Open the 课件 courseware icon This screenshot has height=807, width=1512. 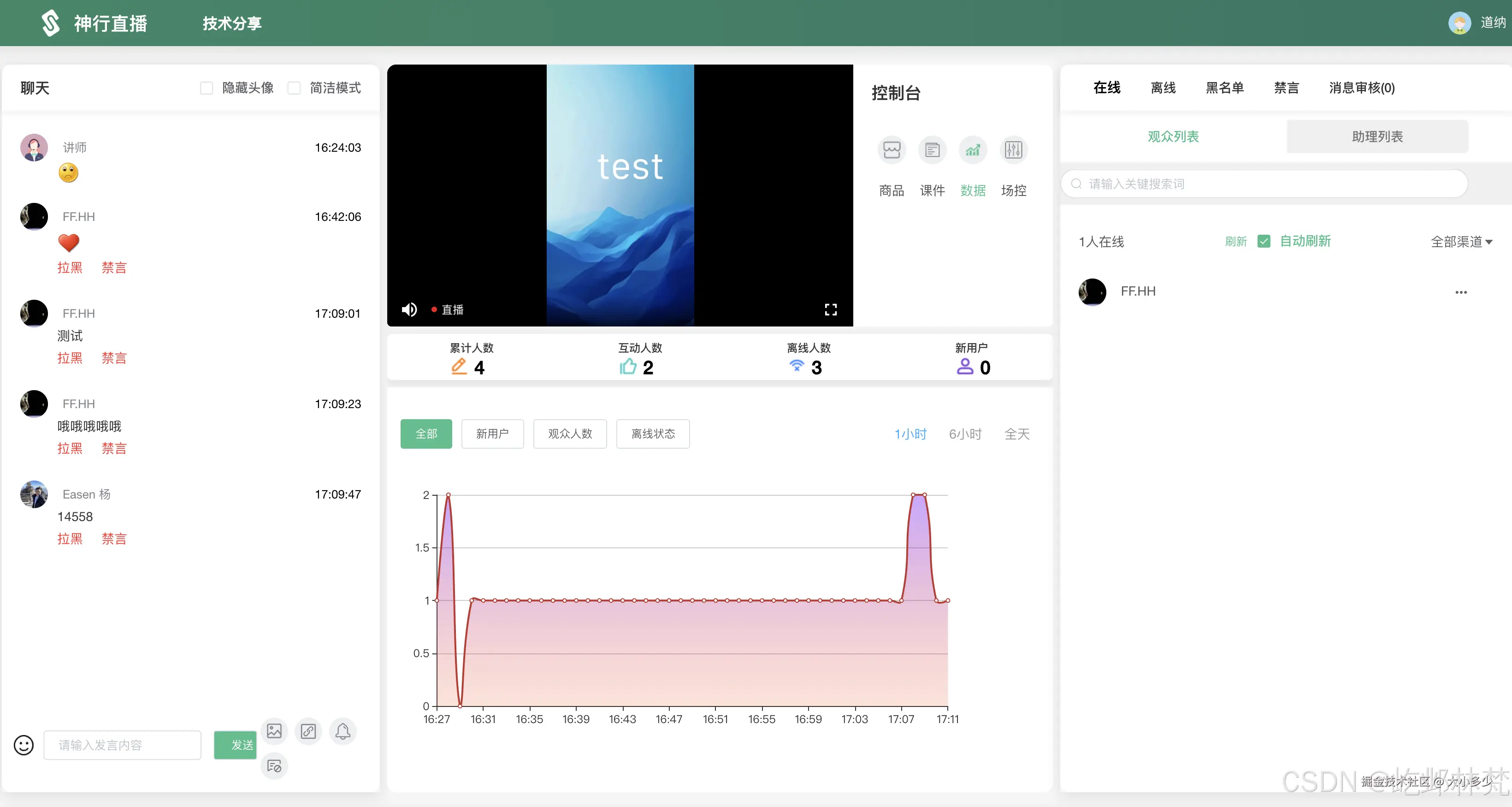coord(932,150)
